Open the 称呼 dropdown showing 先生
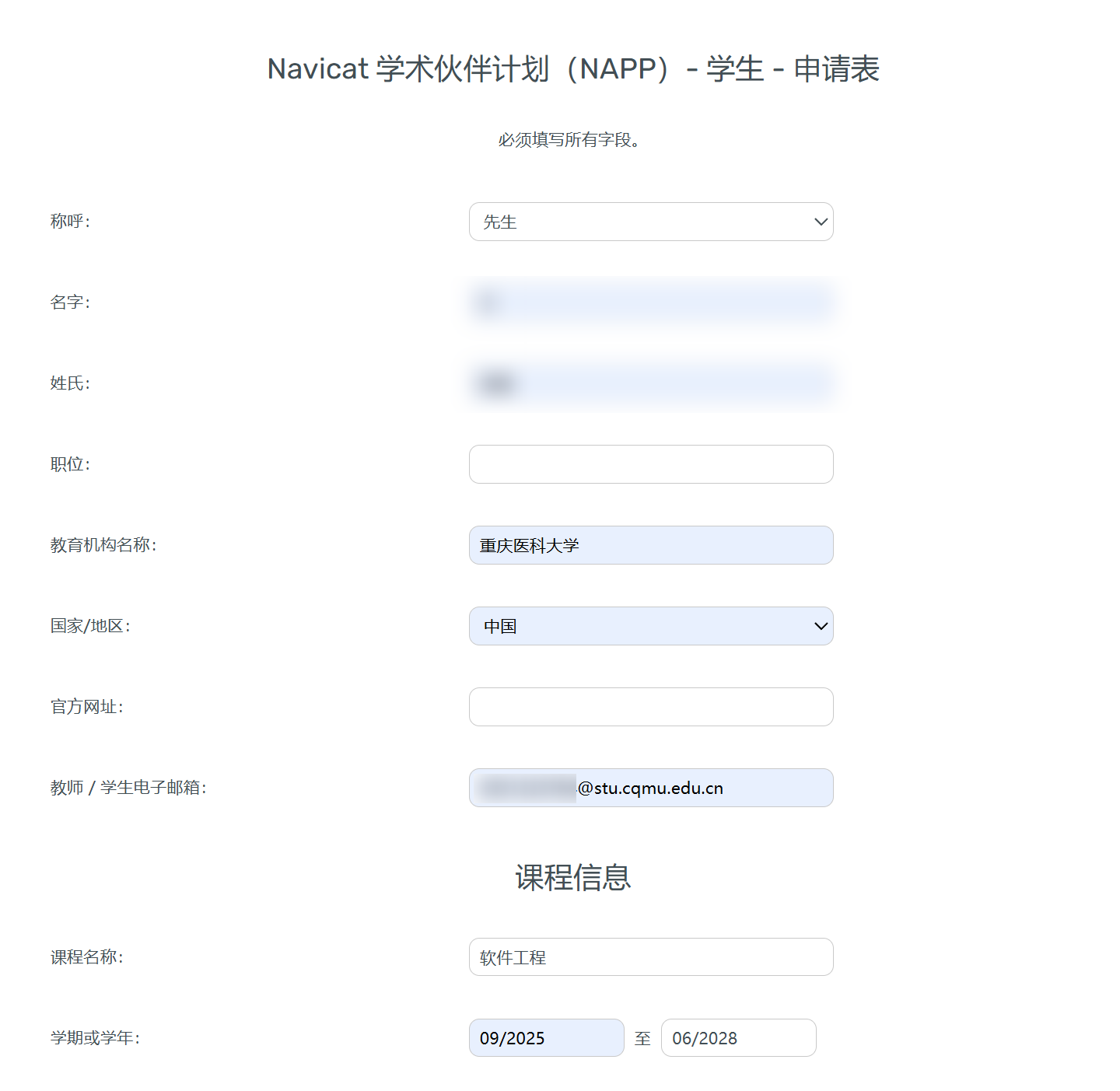This screenshot has width=1120, height=1091. pyautogui.click(x=650, y=222)
